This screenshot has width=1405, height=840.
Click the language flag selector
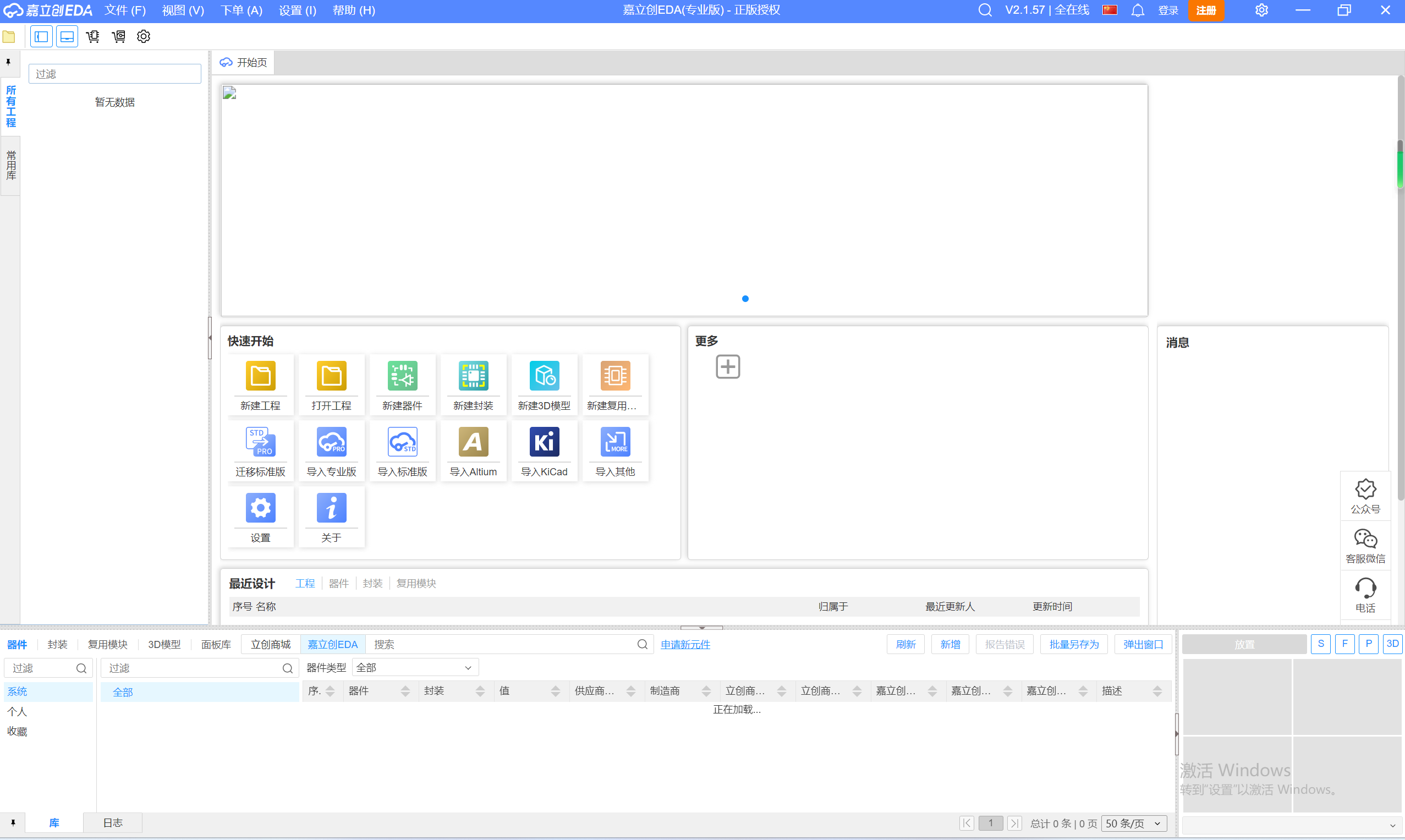[1110, 10]
